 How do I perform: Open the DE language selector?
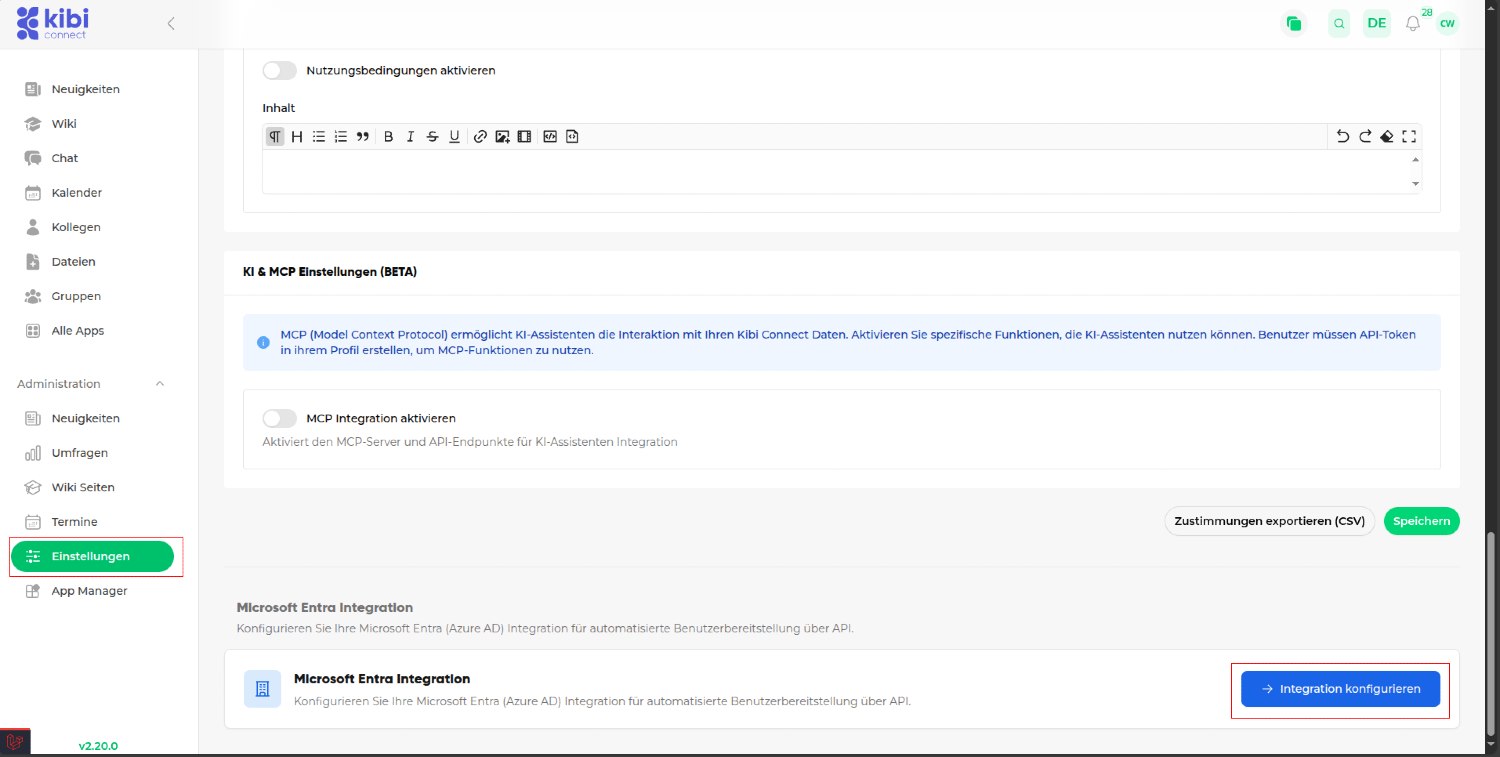pos(1377,23)
